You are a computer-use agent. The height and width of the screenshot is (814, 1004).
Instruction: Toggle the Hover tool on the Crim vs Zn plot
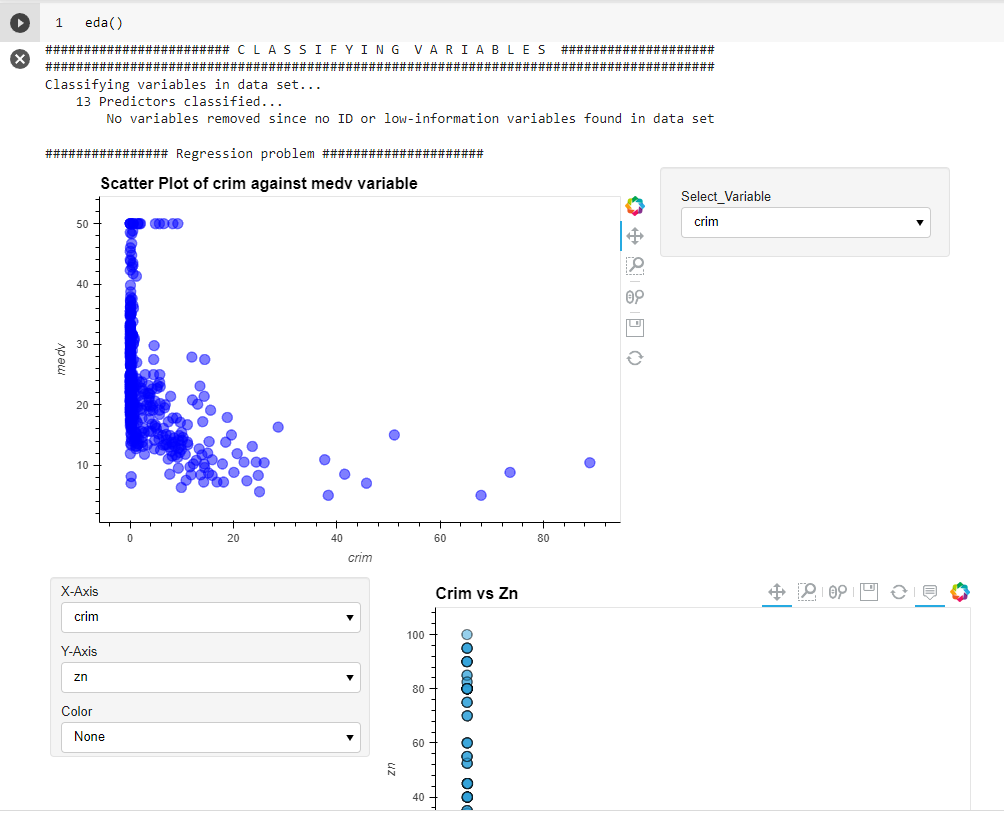click(x=929, y=591)
